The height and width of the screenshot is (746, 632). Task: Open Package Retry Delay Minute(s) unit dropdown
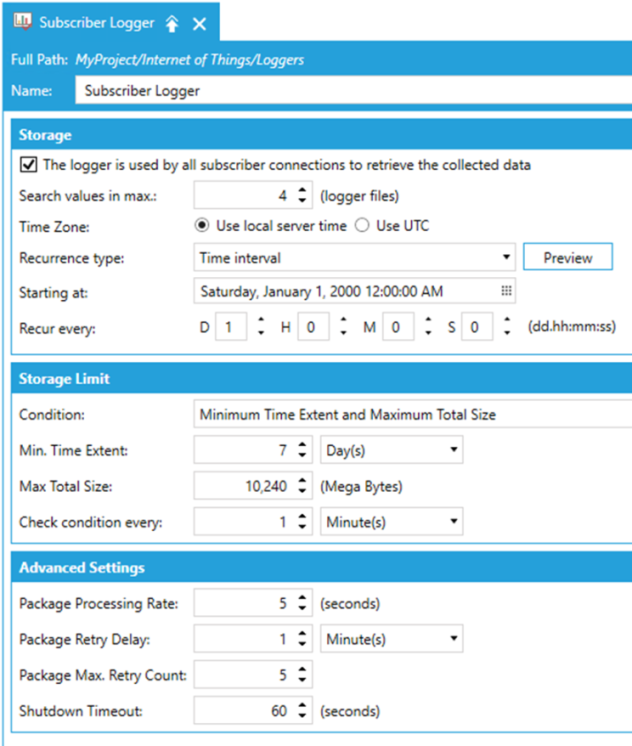click(391, 638)
